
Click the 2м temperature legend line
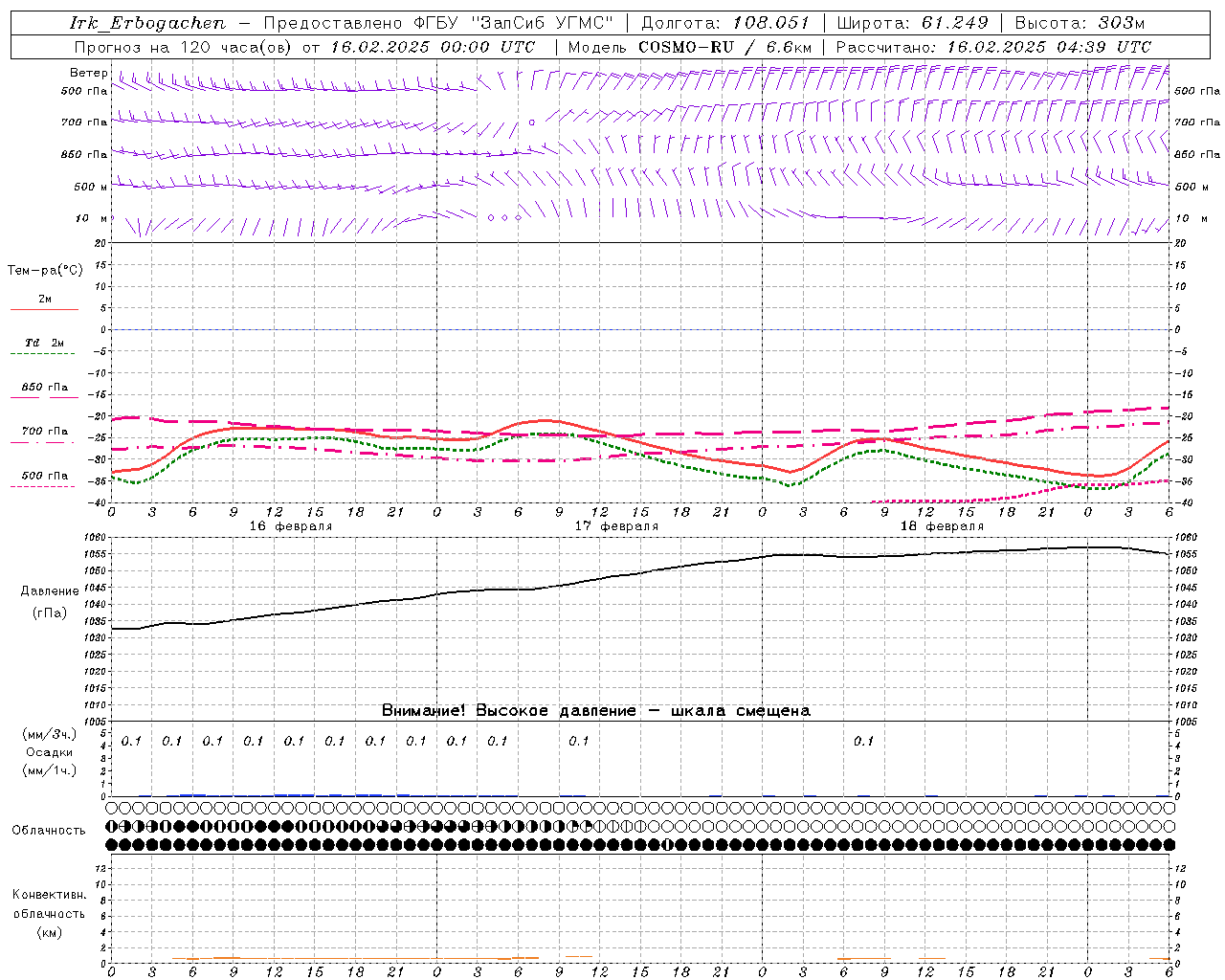[44, 309]
